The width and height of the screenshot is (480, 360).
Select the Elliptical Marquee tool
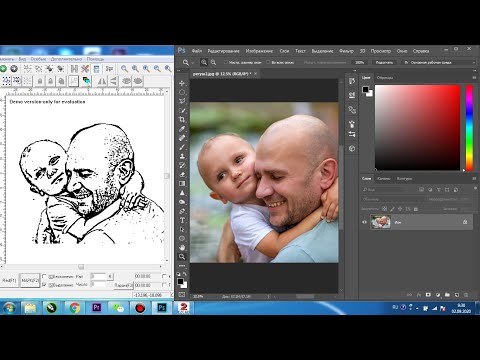click(x=182, y=92)
